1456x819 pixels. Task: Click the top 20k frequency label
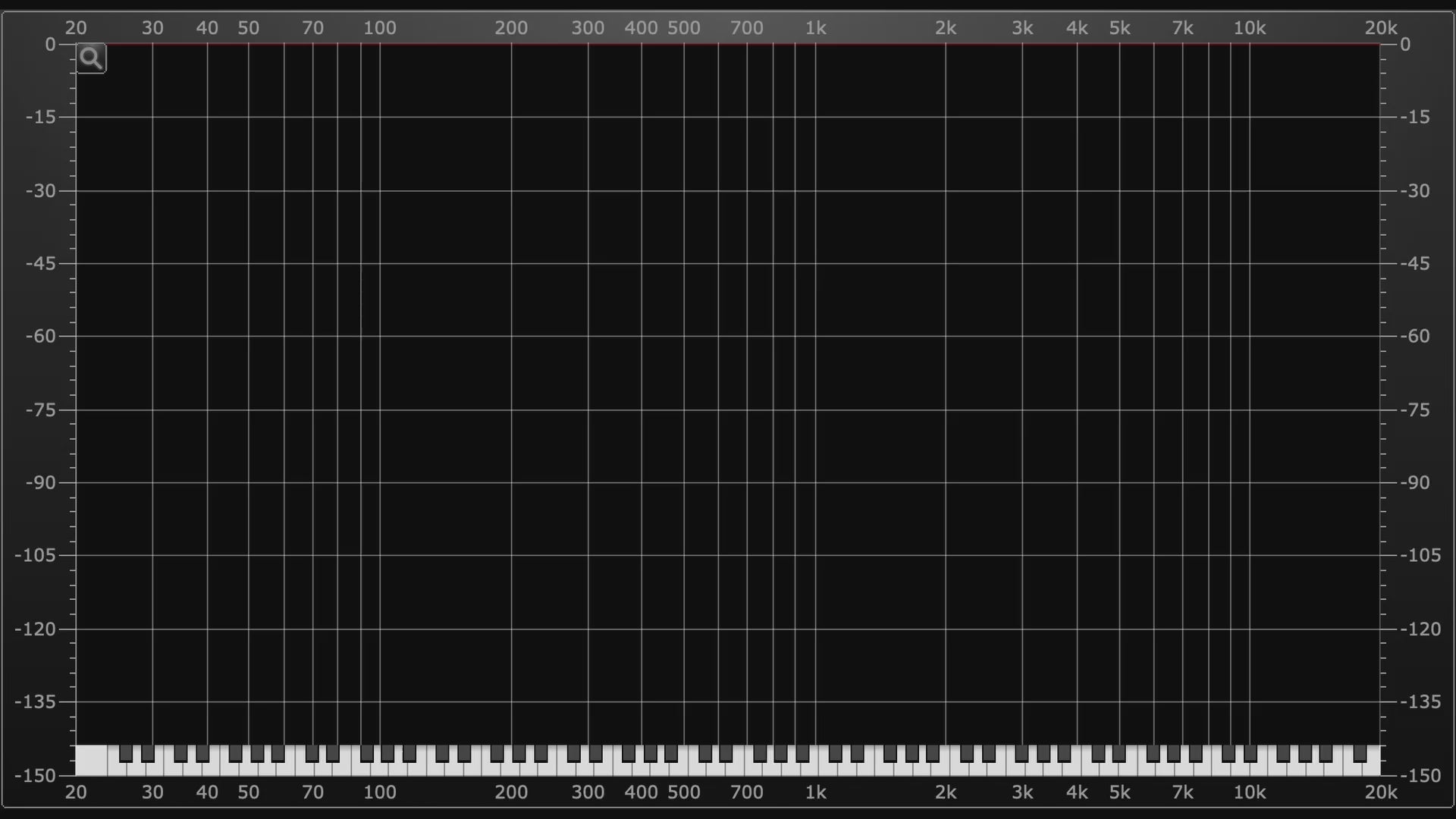[1380, 28]
